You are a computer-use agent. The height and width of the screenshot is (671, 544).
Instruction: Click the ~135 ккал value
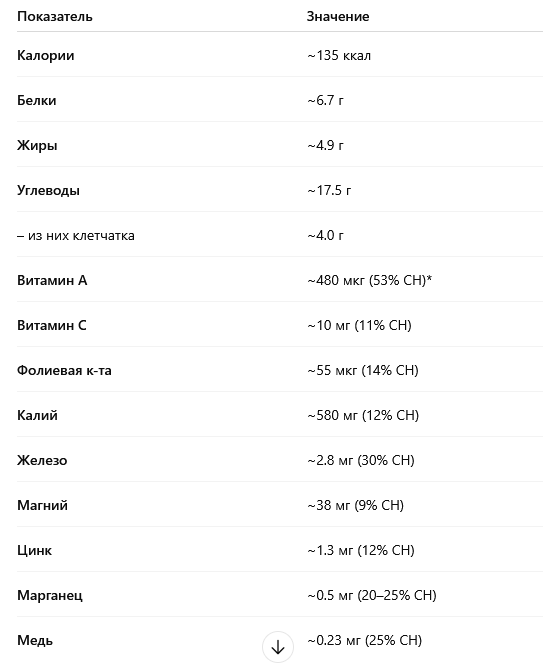coord(339,55)
